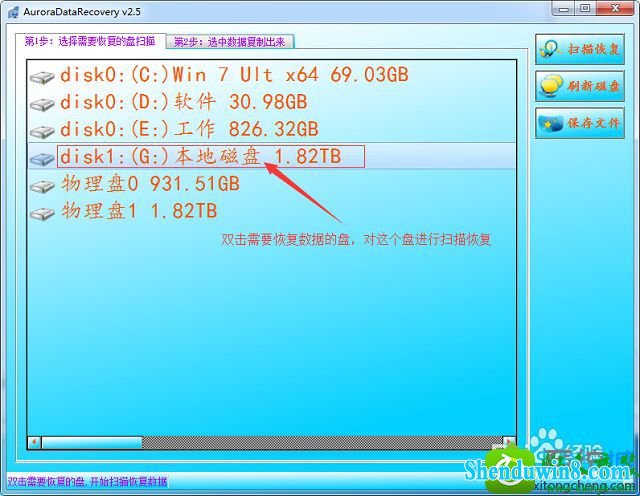
Task: Minimize the AuroraDataRecovery window
Action: click(564, 8)
